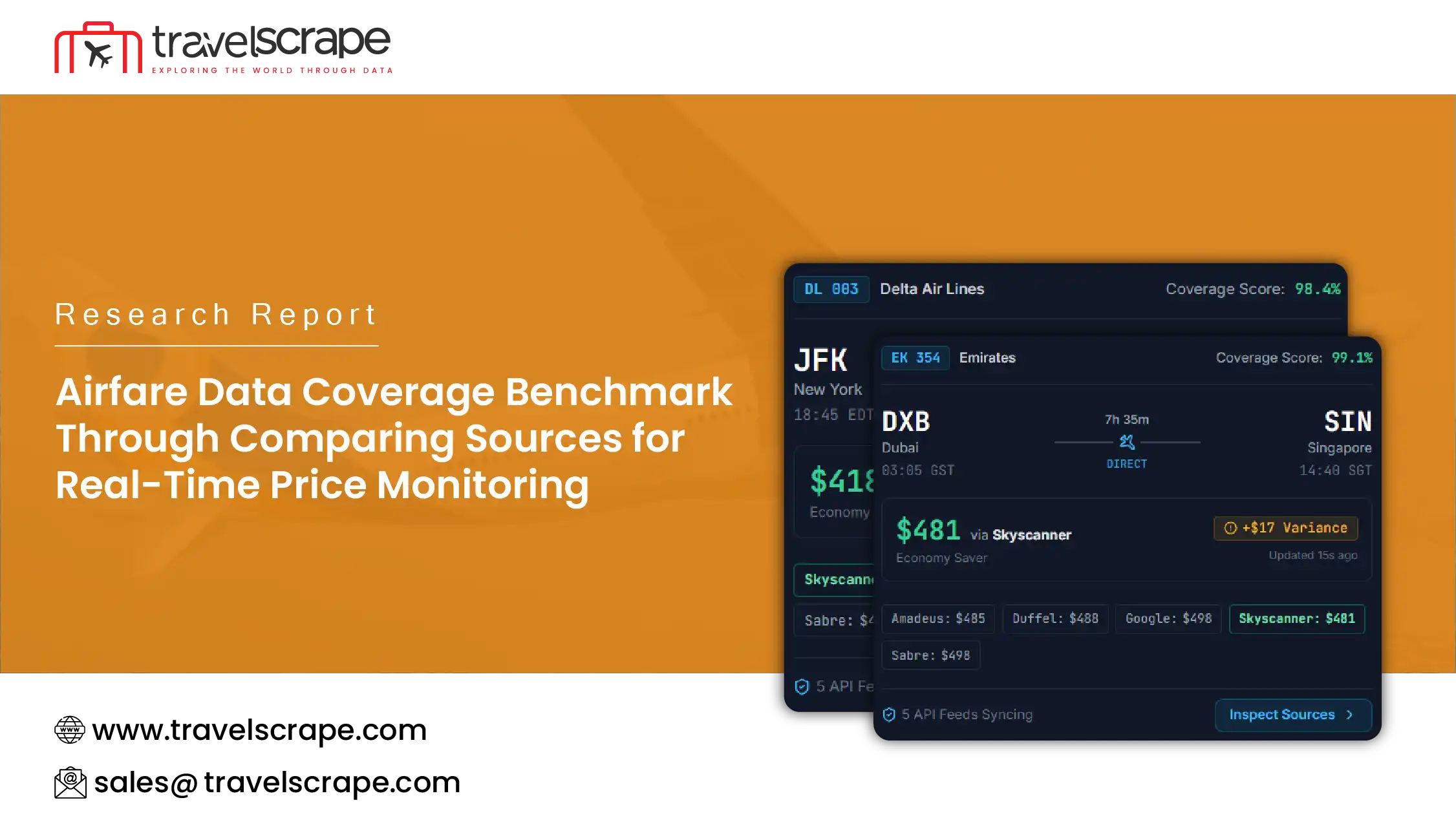Click the email envelope icon
Screen dimensions: 1456x820
[70, 783]
